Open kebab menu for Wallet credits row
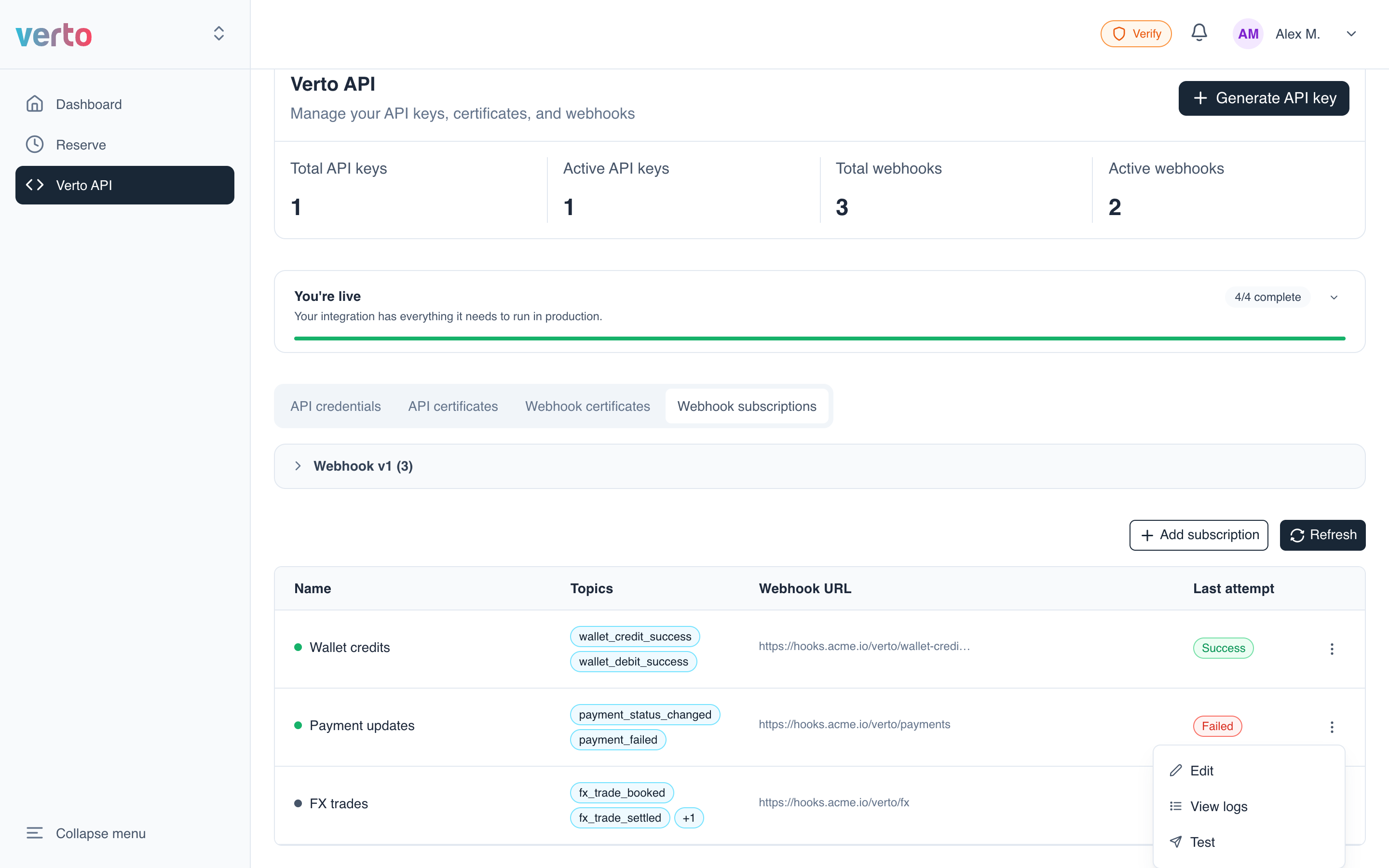Screen dimensions: 1389x868 coord(1332,649)
